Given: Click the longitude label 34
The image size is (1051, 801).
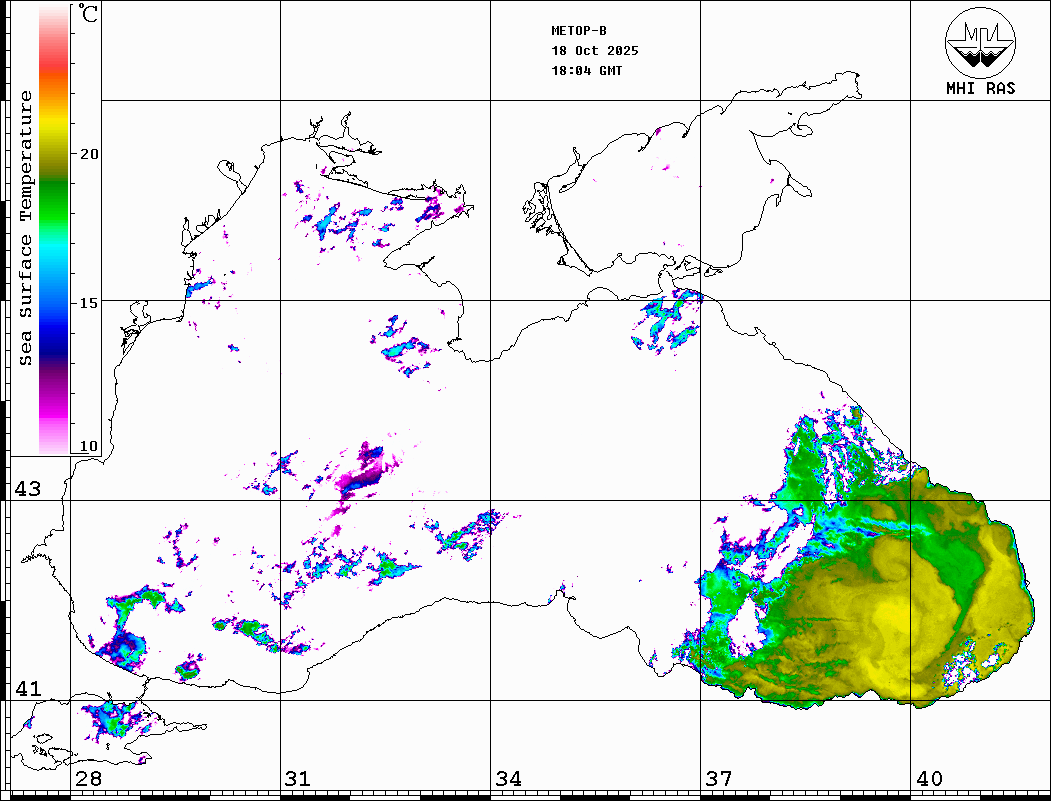Looking at the screenshot, I should (508, 779).
